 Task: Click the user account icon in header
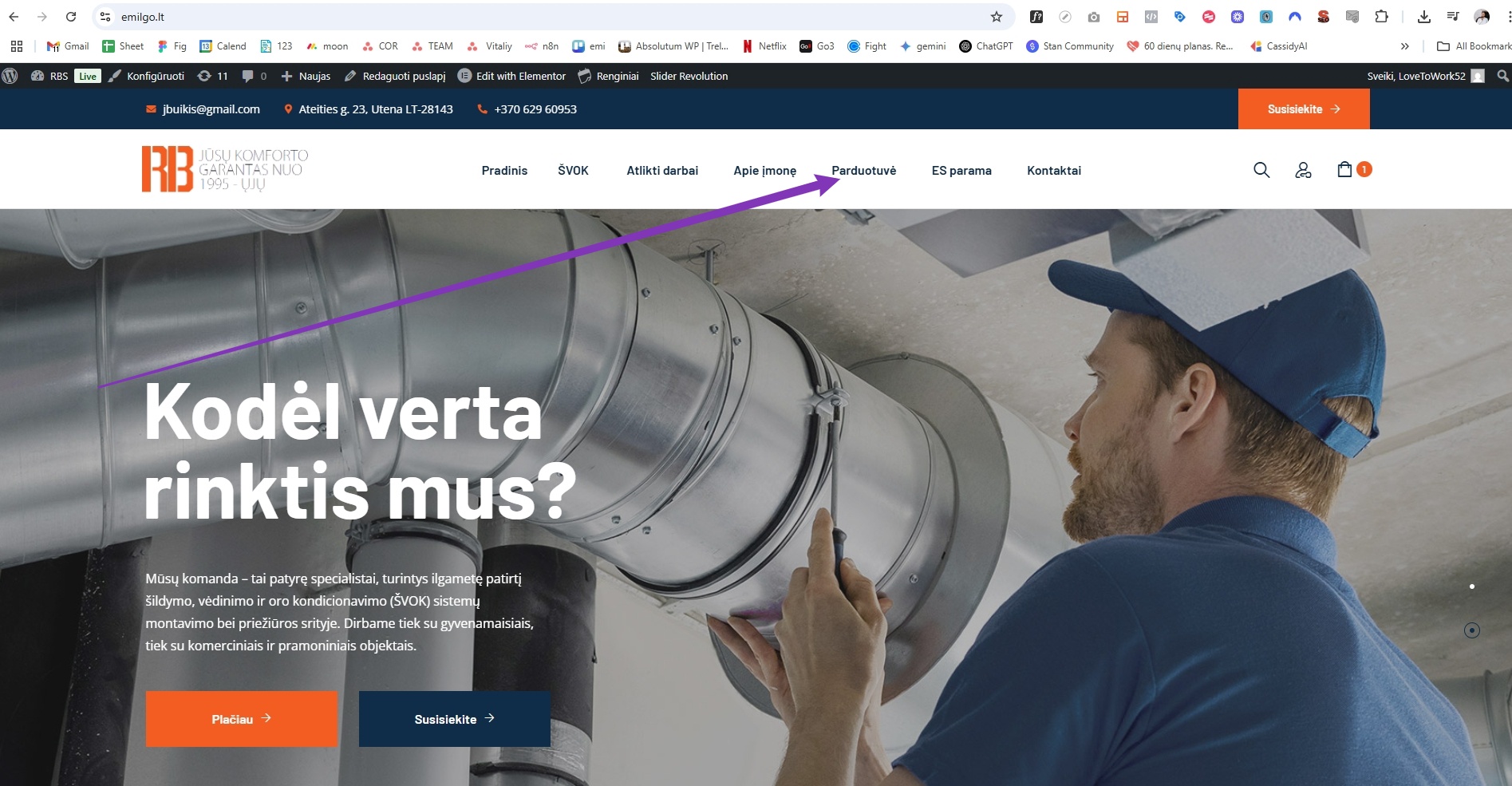pos(1303,170)
